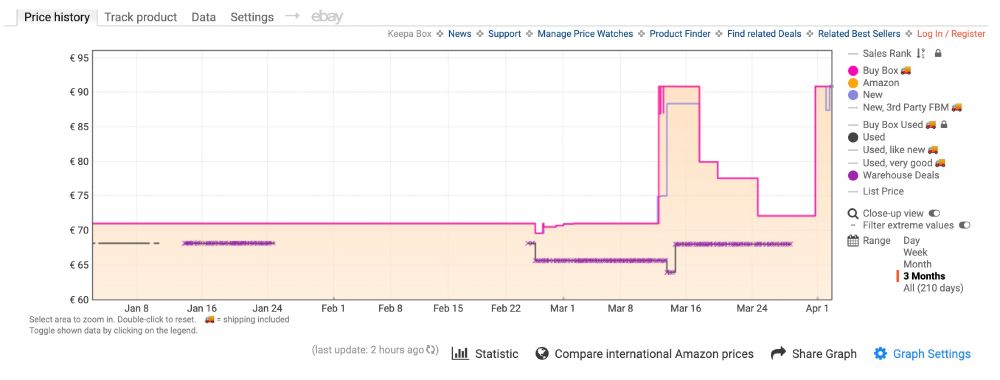This screenshot has width=1000, height=380.
Task: Click the Statistic bar chart icon
Action: coord(460,353)
